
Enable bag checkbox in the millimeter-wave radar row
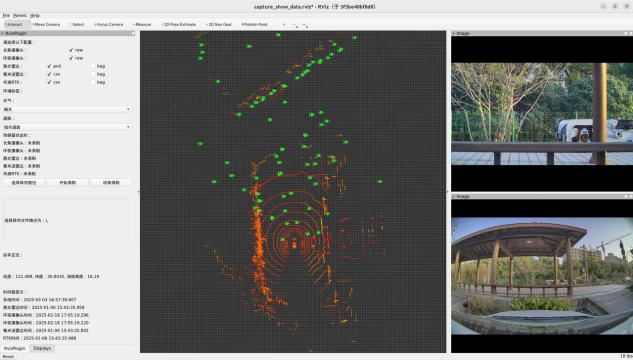coord(93,74)
